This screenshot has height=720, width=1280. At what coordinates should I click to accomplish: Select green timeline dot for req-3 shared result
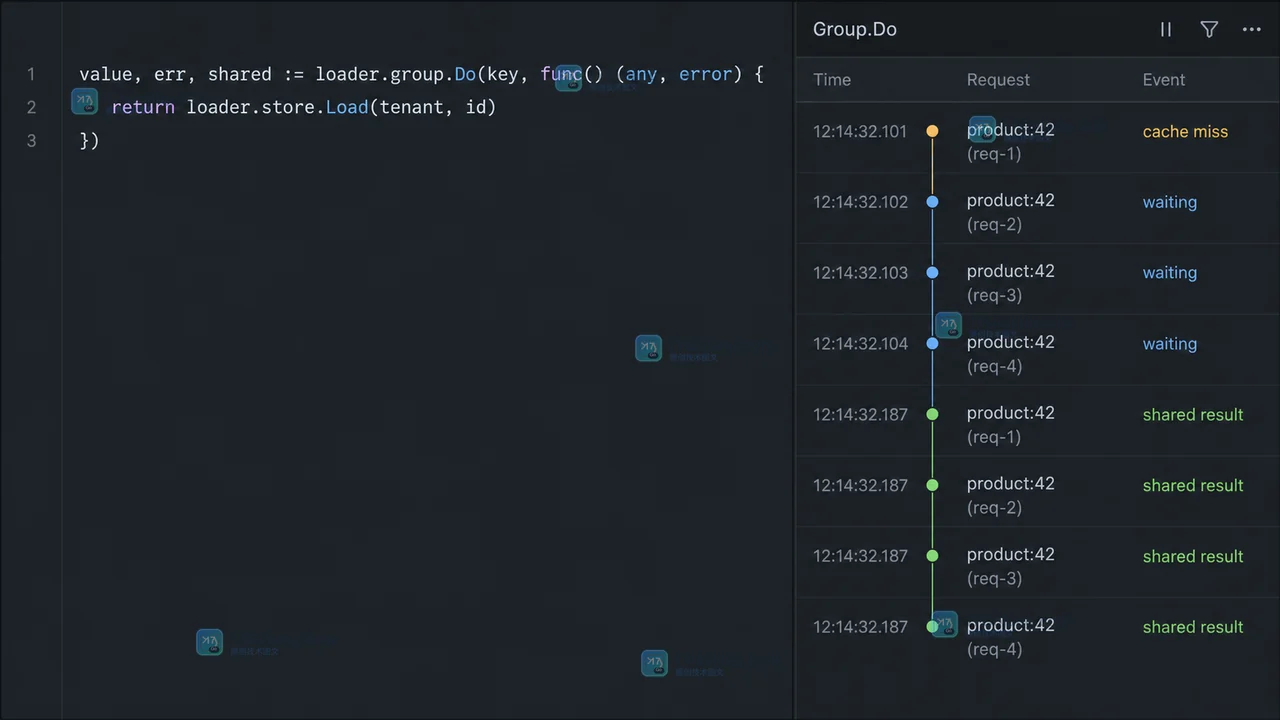(x=932, y=556)
